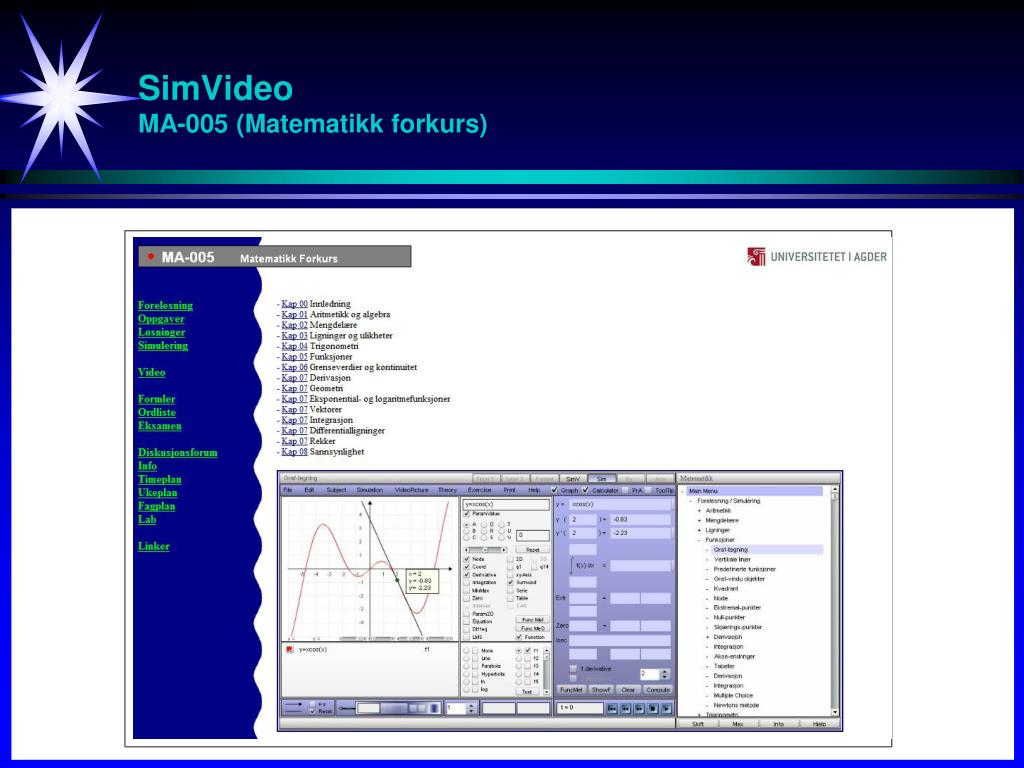
Task: Toggle the ParamValue checkbox
Action: coord(467,513)
